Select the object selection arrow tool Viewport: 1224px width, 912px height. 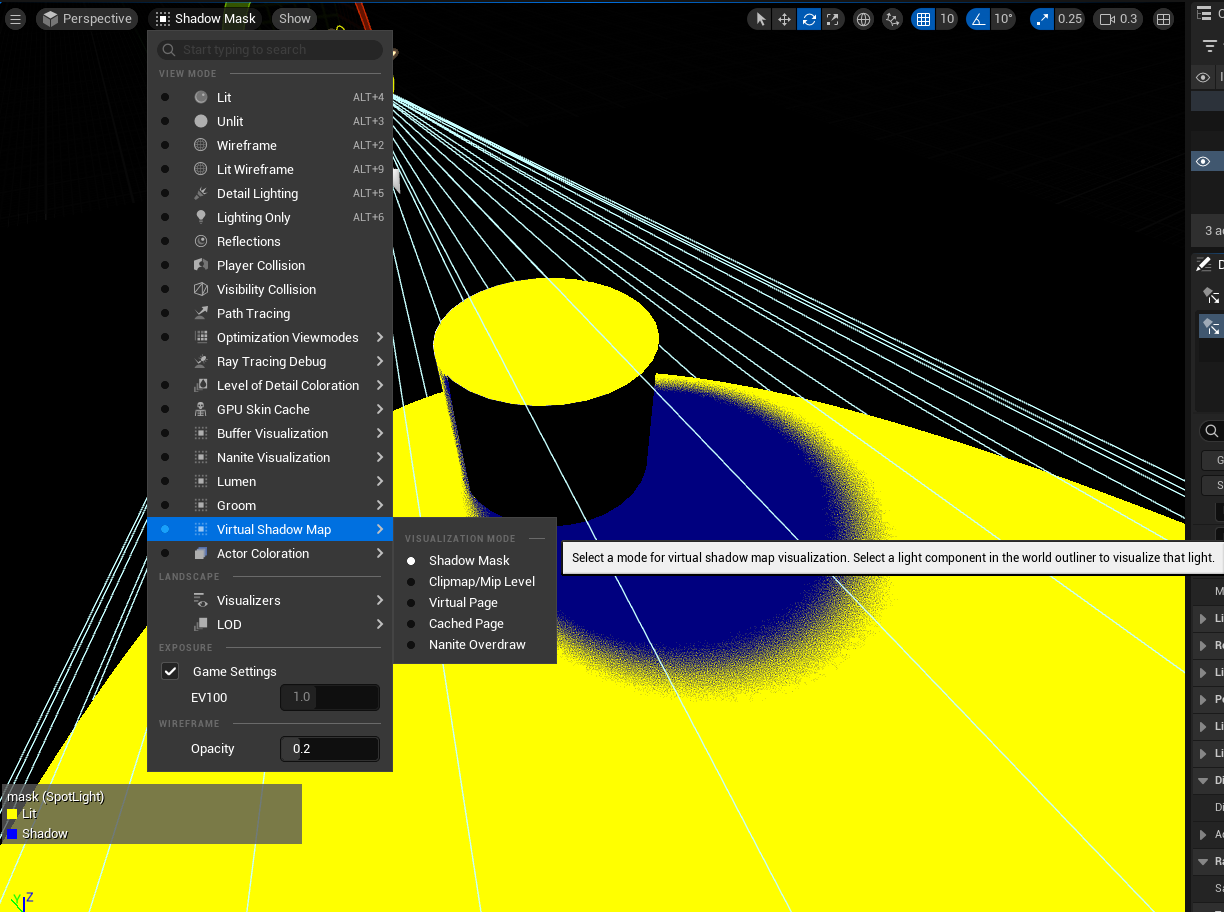[x=760, y=19]
